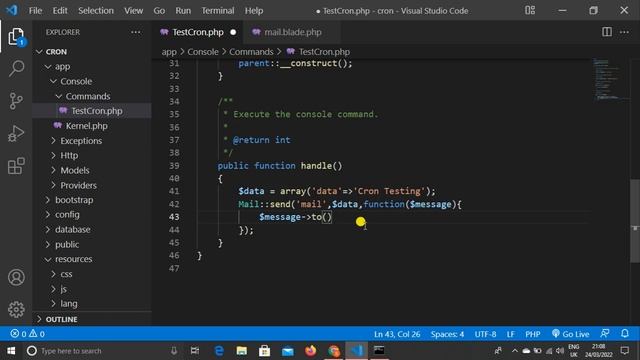Change line ending via LF indicator
The height and width of the screenshot is (360, 640).
[x=510, y=334]
